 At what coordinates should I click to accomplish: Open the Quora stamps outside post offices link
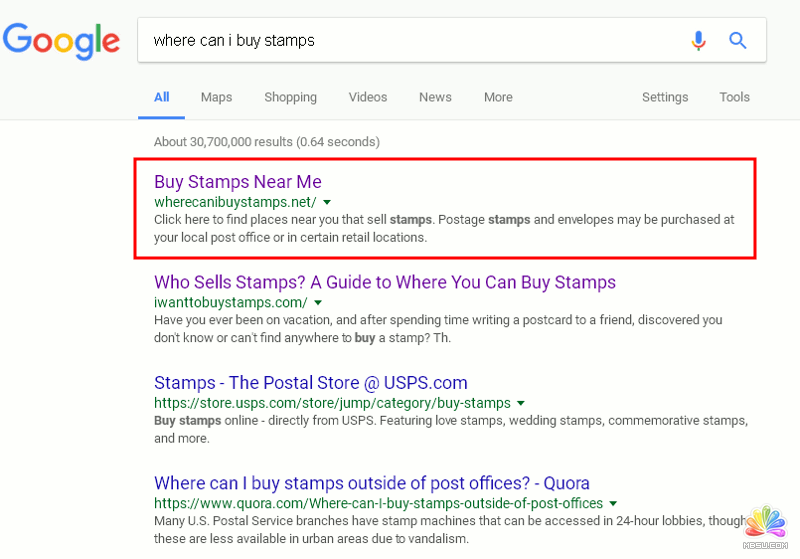[x=372, y=483]
